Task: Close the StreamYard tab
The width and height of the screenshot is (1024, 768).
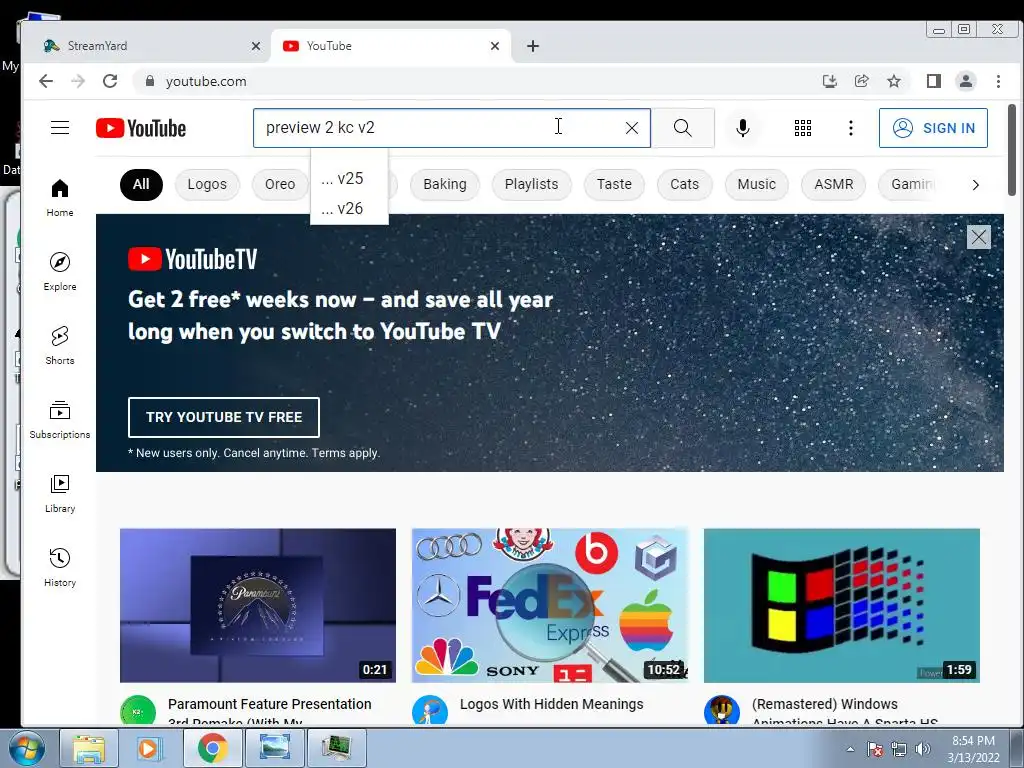Action: click(x=256, y=46)
